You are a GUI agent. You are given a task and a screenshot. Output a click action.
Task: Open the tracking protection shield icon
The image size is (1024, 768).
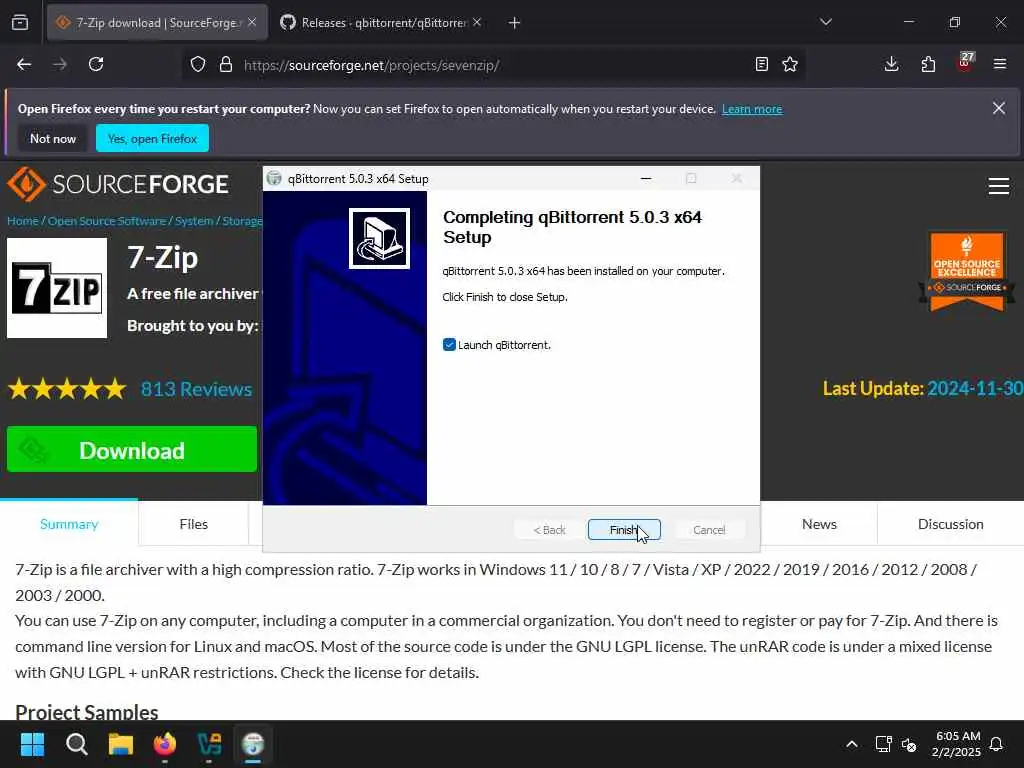(198, 64)
